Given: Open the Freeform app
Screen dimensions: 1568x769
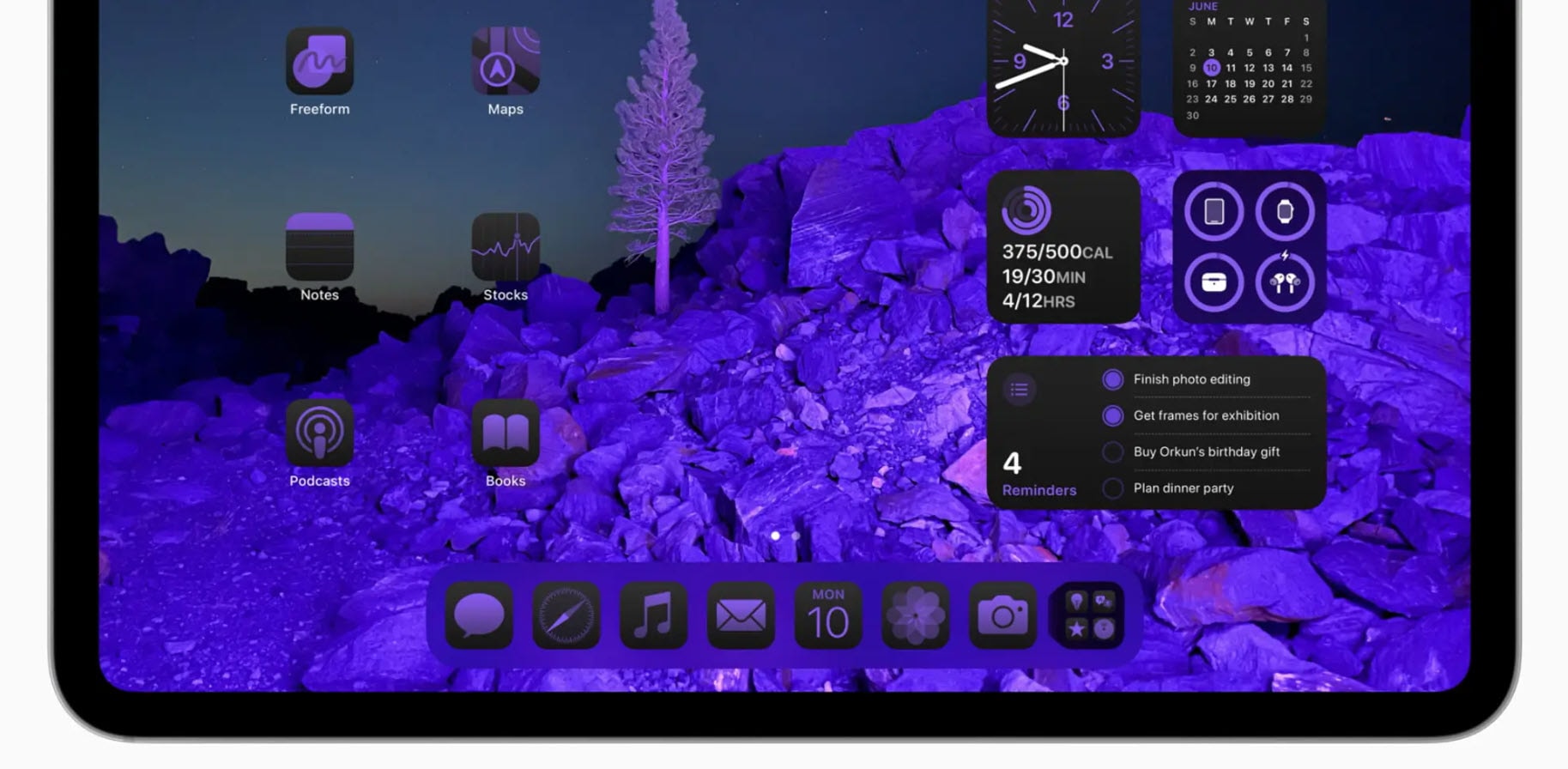Looking at the screenshot, I should 319,61.
